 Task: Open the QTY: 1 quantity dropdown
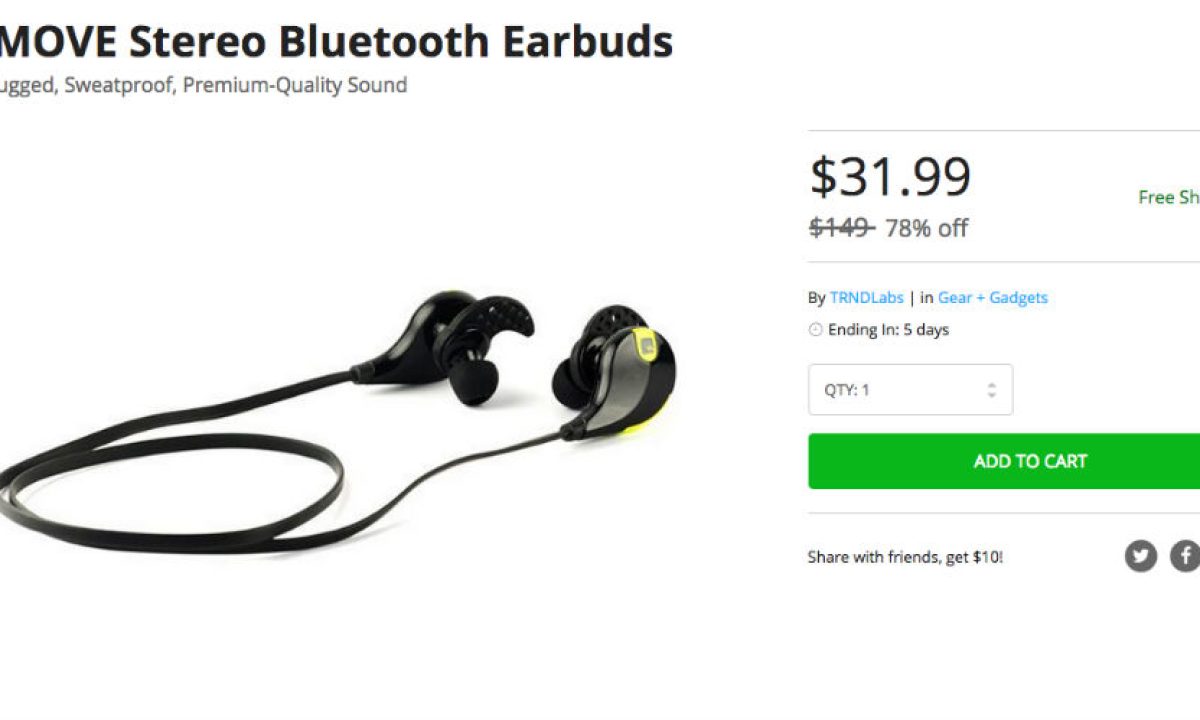910,390
